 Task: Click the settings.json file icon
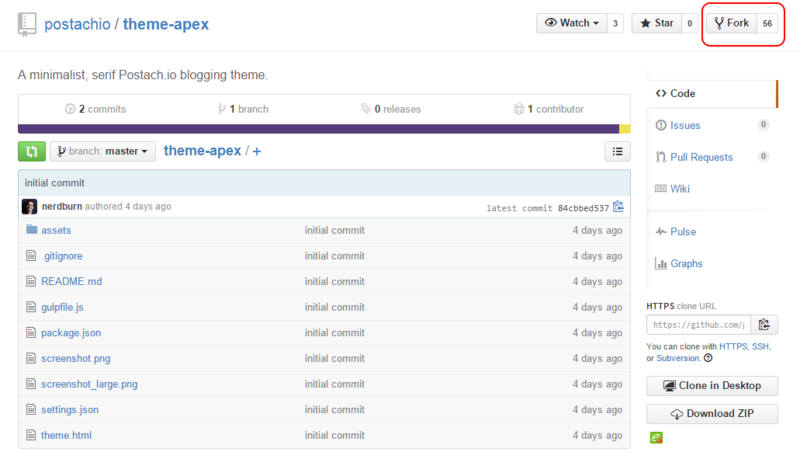pyautogui.click(x=31, y=410)
